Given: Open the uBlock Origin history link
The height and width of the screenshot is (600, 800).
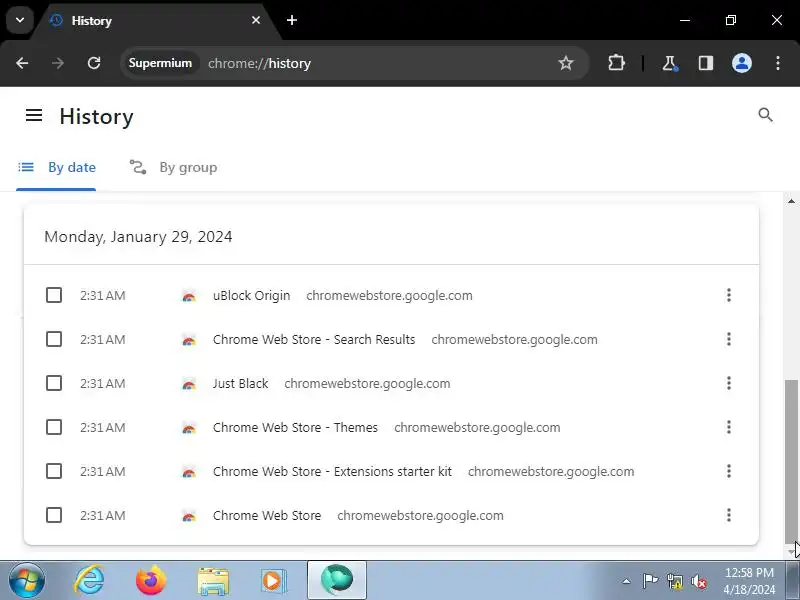Looking at the screenshot, I should [x=252, y=295].
